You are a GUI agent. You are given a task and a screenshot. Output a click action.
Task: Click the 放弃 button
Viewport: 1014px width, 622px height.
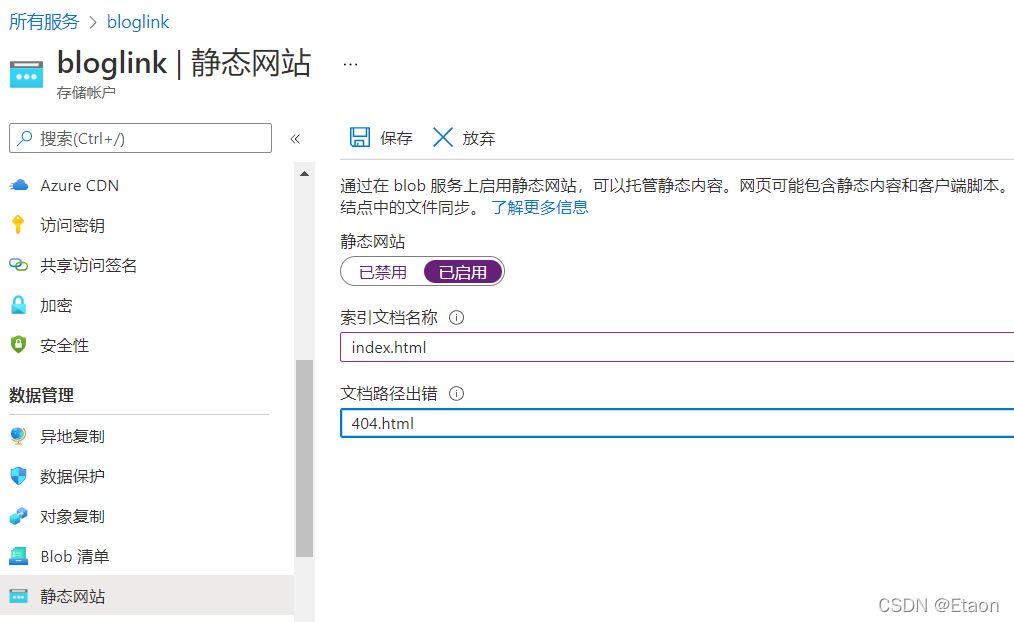point(464,138)
